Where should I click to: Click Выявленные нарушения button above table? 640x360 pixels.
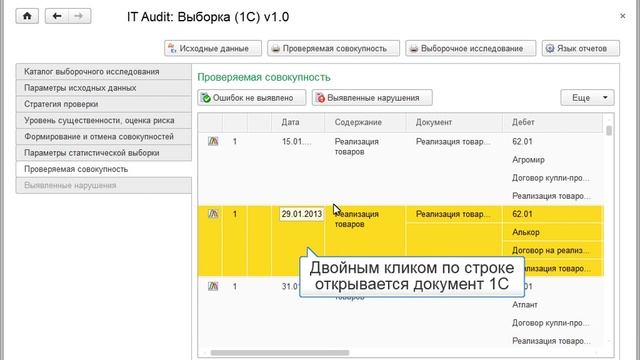(x=372, y=98)
